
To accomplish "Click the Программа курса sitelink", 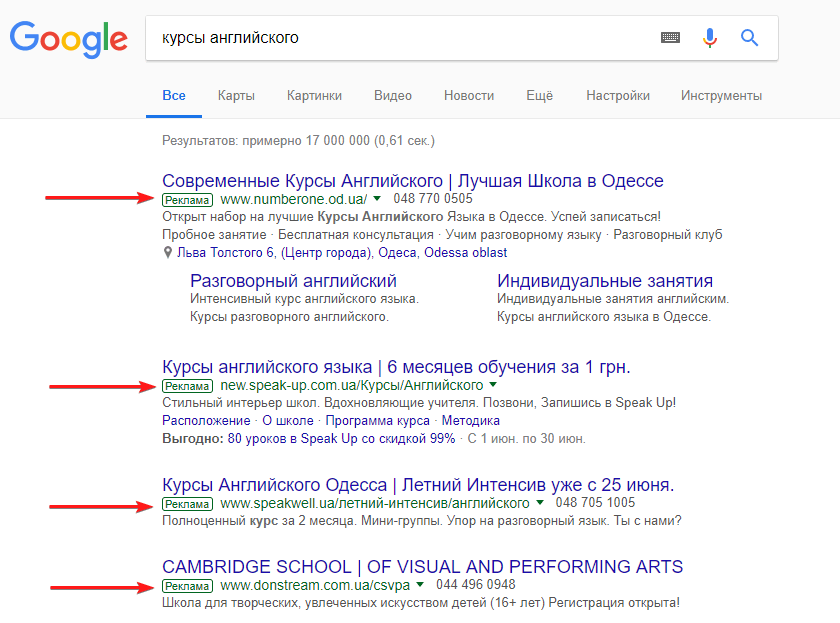I will [x=378, y=421].
